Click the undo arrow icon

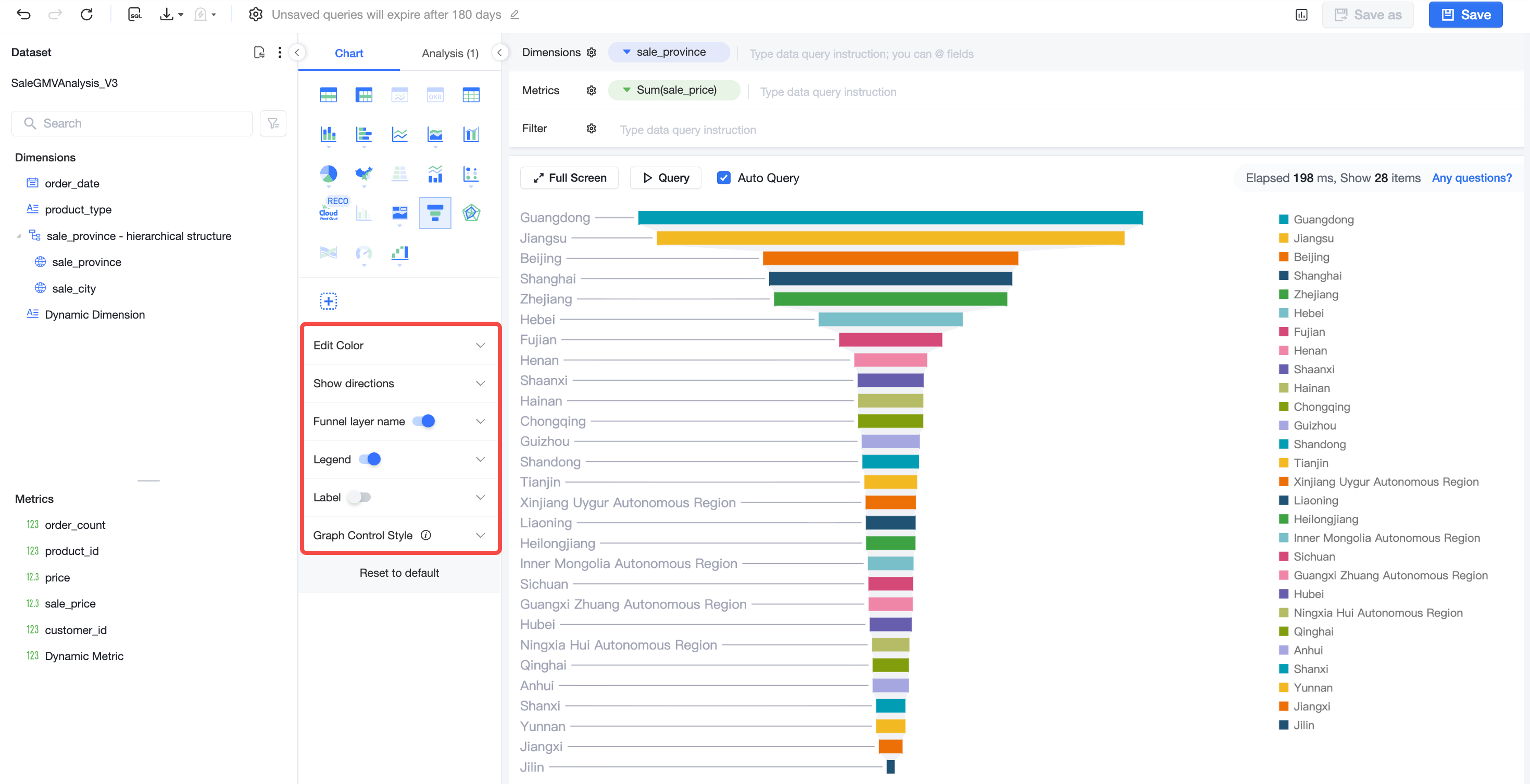coord(24,14)
